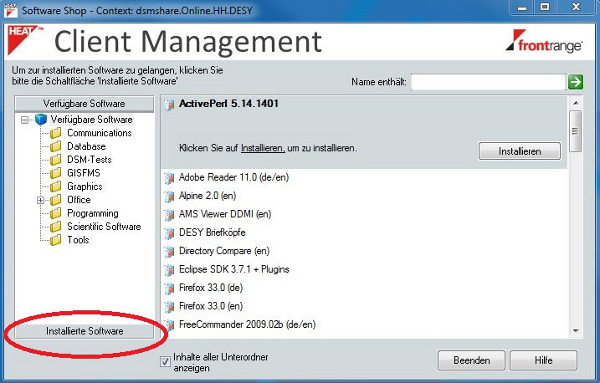
Task: Click the DESY Briefköpfe package icon
Action: click(x=169, y=233)
